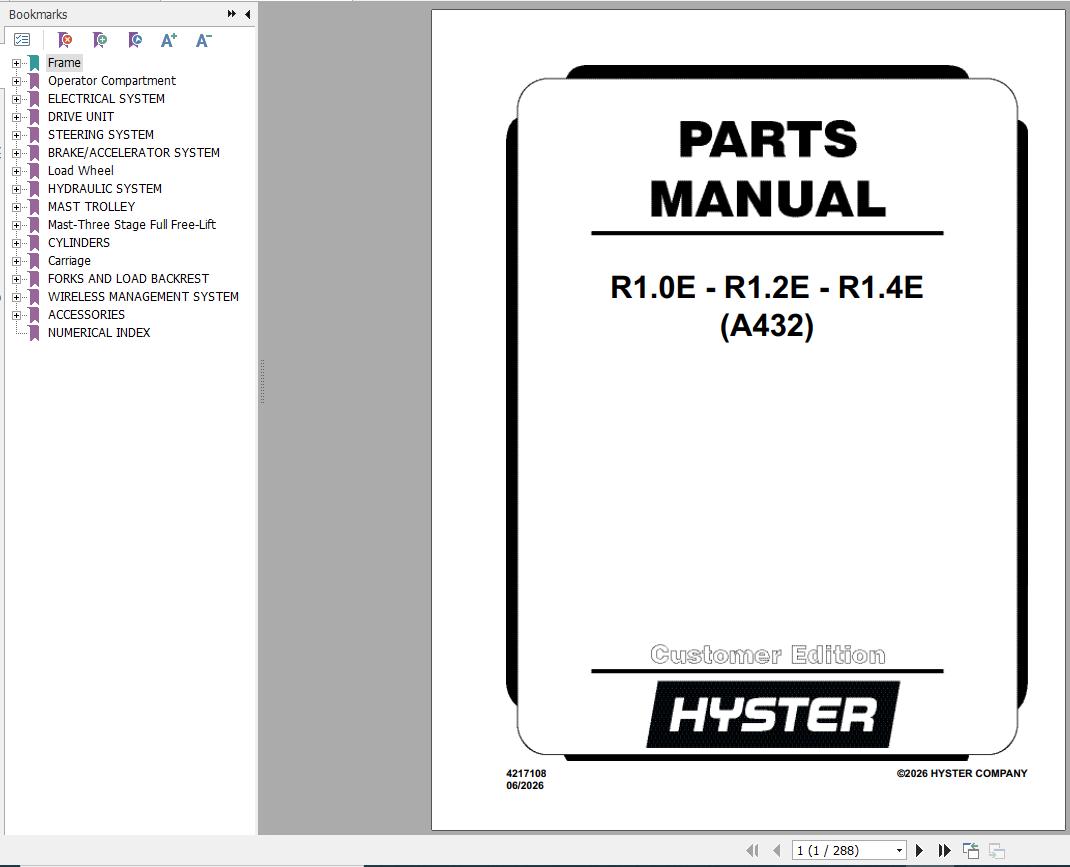Click the purple bookmark icon beside NUMERICAL INDEX
The width and height of the screenshot is (1070, 867).
point(34,334)
